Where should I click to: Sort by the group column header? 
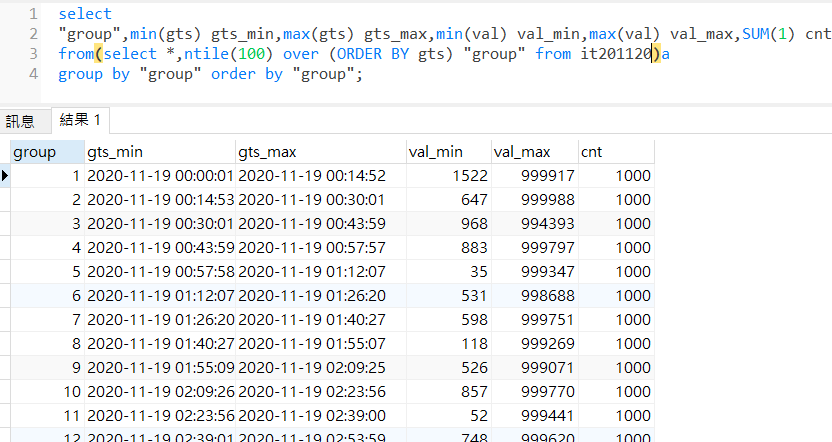pos(48,152)
